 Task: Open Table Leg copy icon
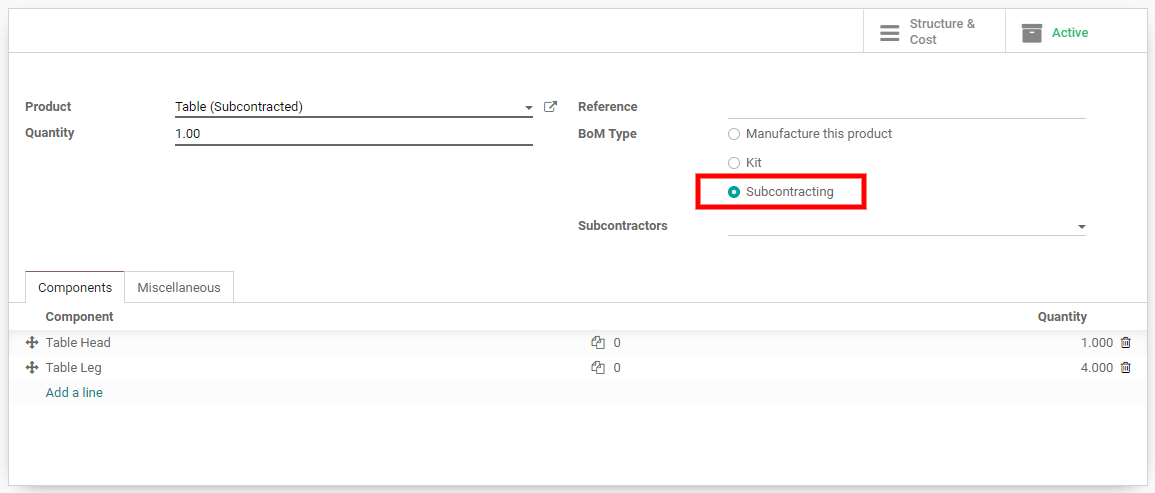coord(597,368)
